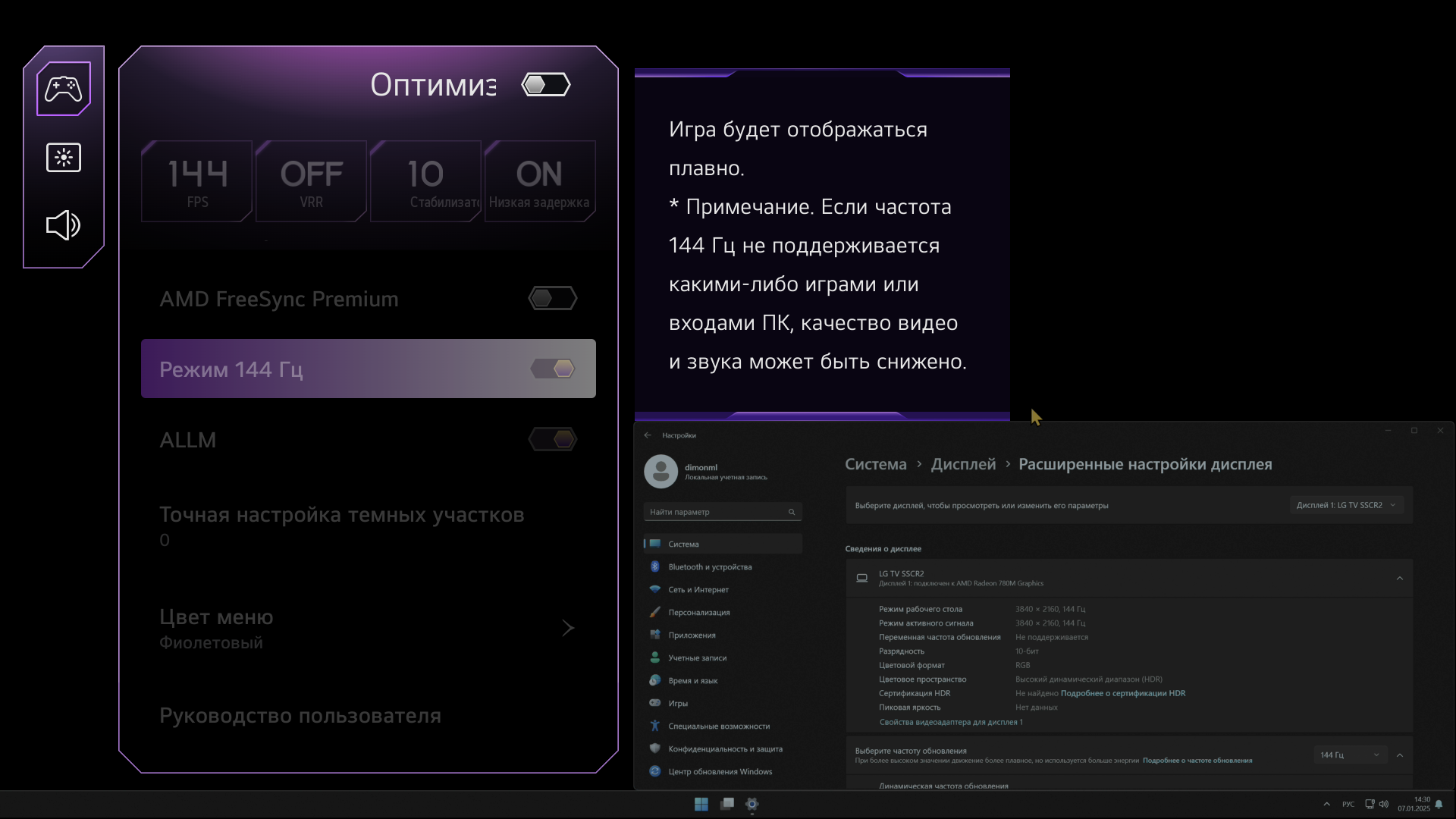The width and height of the screenshot is (1456, 819).
Task: Toggle the AMD FreeSync Premium switch
Action: [x=553, y=299]
